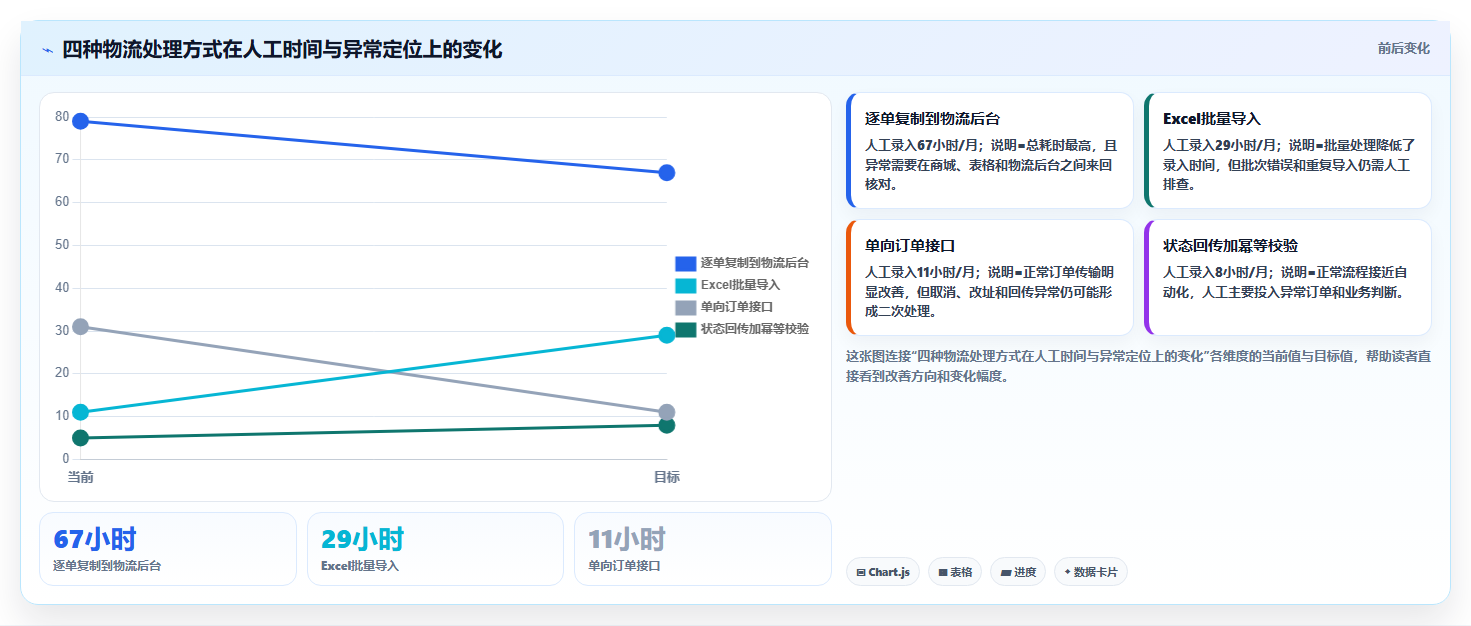The width and height of the screenshot is (1471, 626).
Task: Click the 数据卡片 tag chip
Action: [1091, 572]
